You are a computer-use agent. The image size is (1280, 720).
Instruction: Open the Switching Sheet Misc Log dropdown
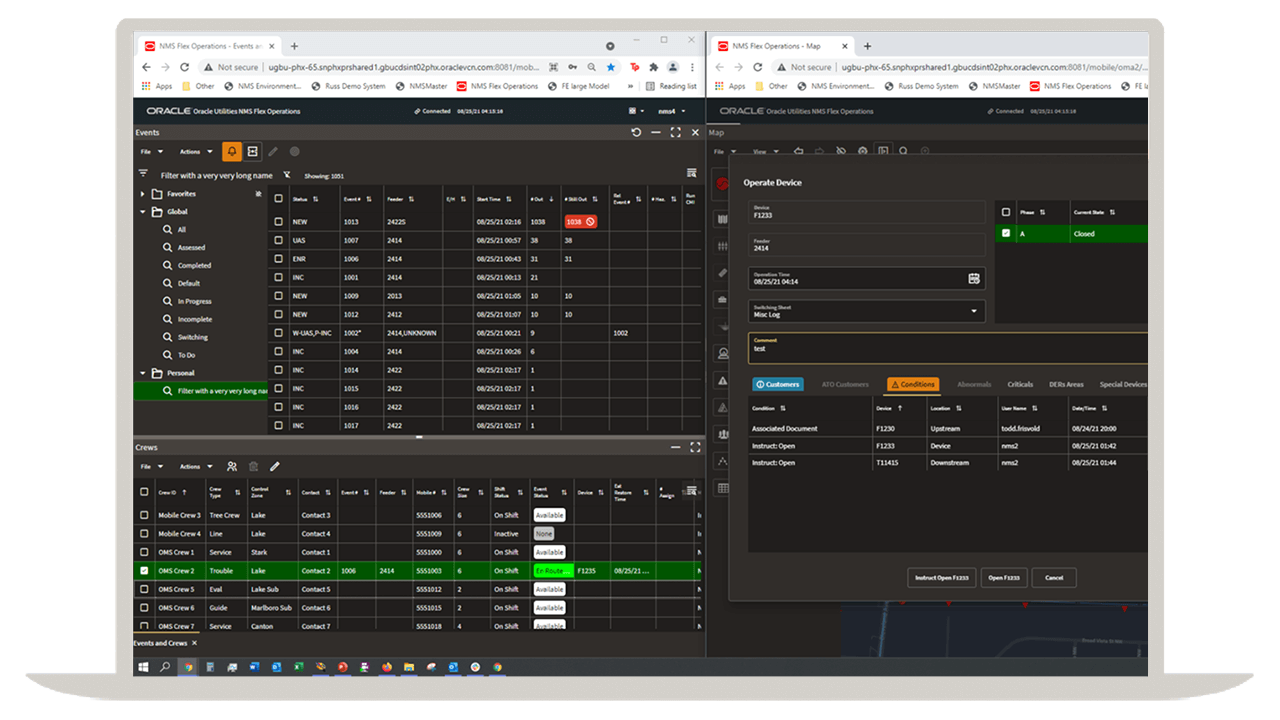975,311
